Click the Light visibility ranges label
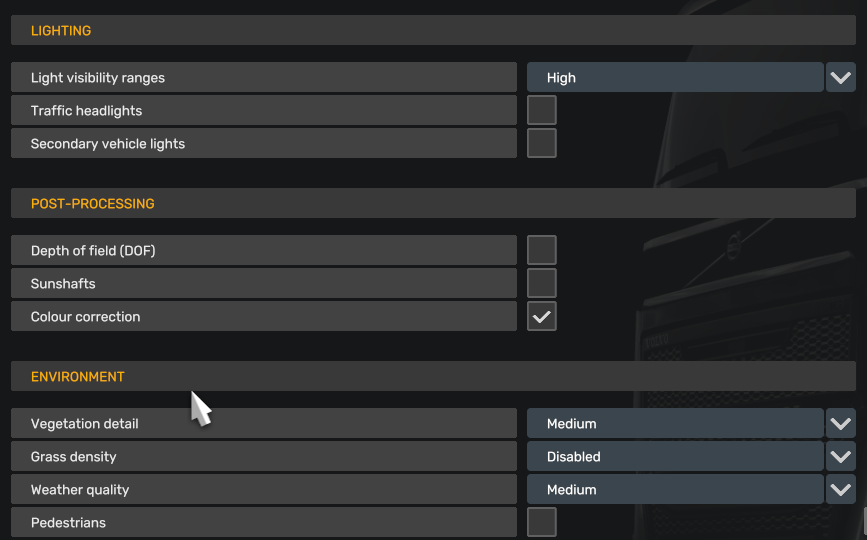This screenshot has width=867, height=540. pos(98,77)
